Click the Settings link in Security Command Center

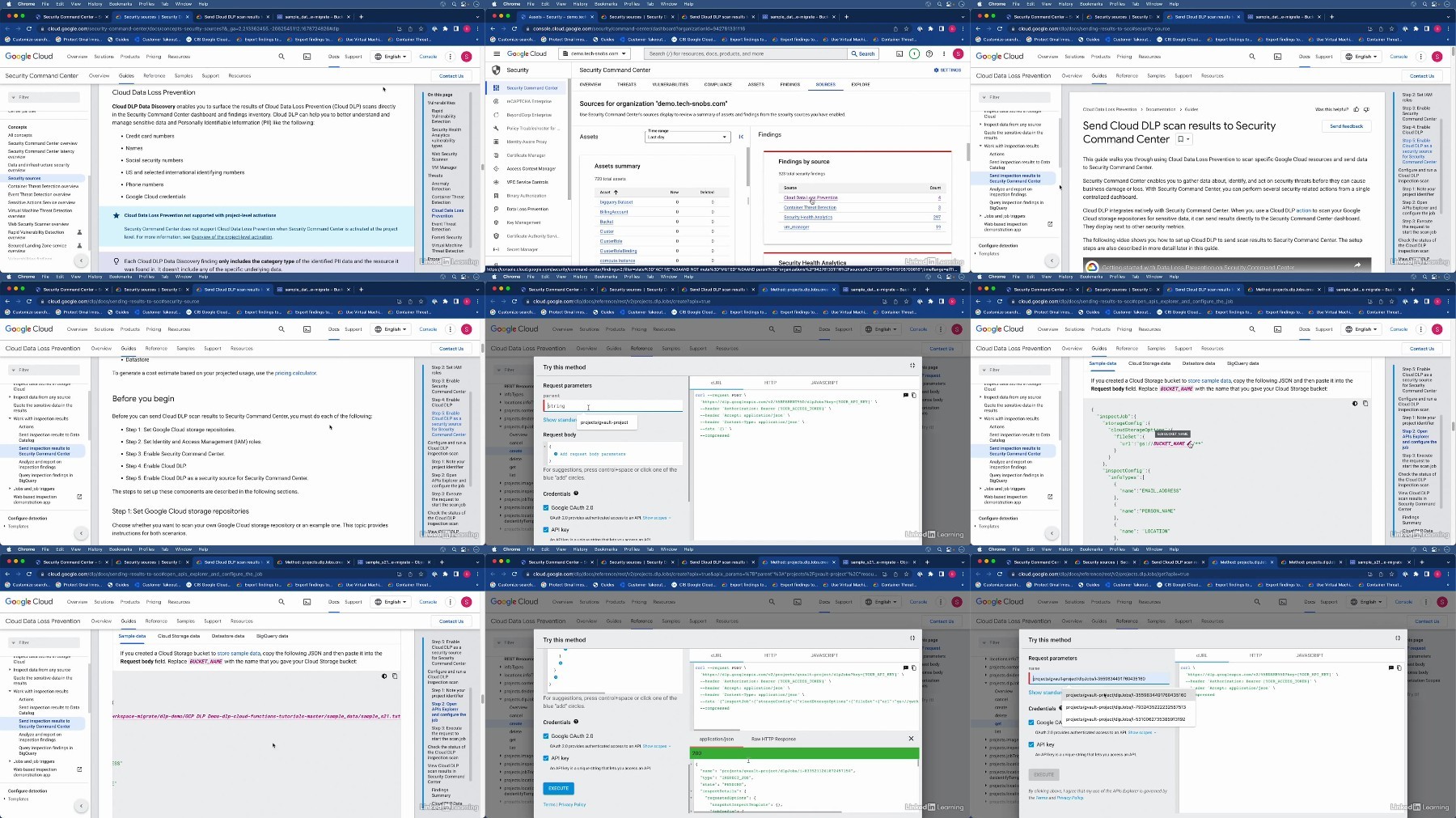(948, 70)
